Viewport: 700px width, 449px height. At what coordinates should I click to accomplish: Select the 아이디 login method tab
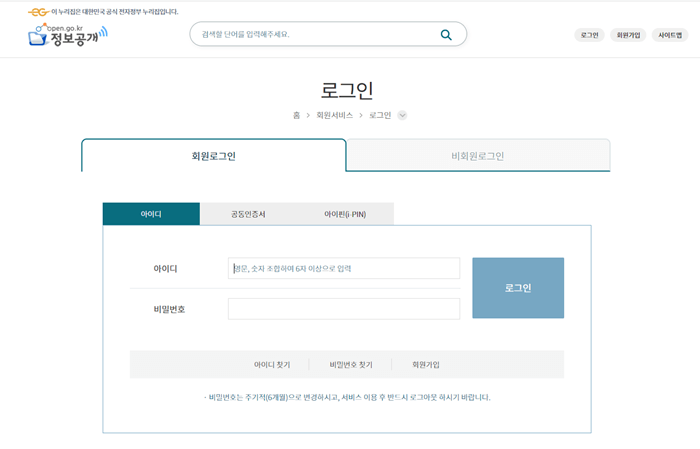pyautogui.click(x=151, y=214)
